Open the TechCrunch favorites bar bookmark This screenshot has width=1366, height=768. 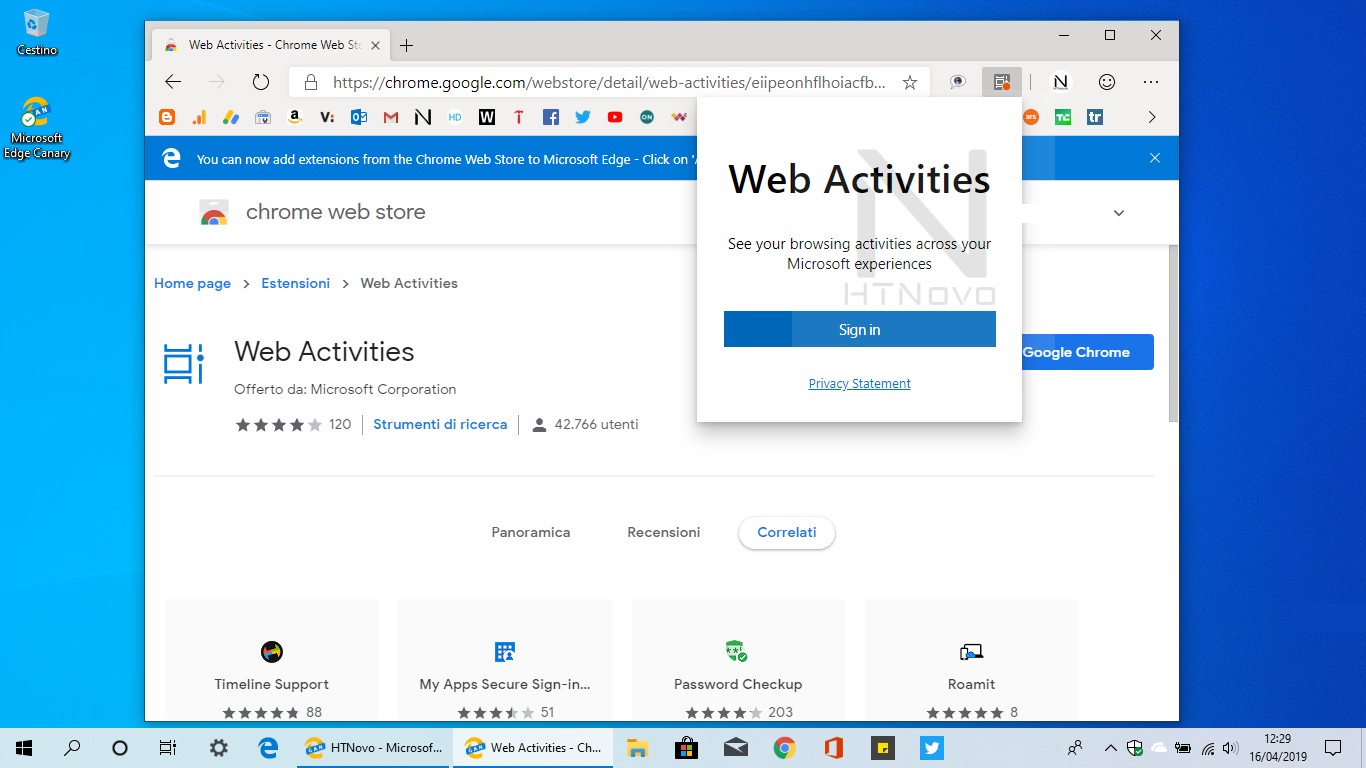coord(1063,117)
